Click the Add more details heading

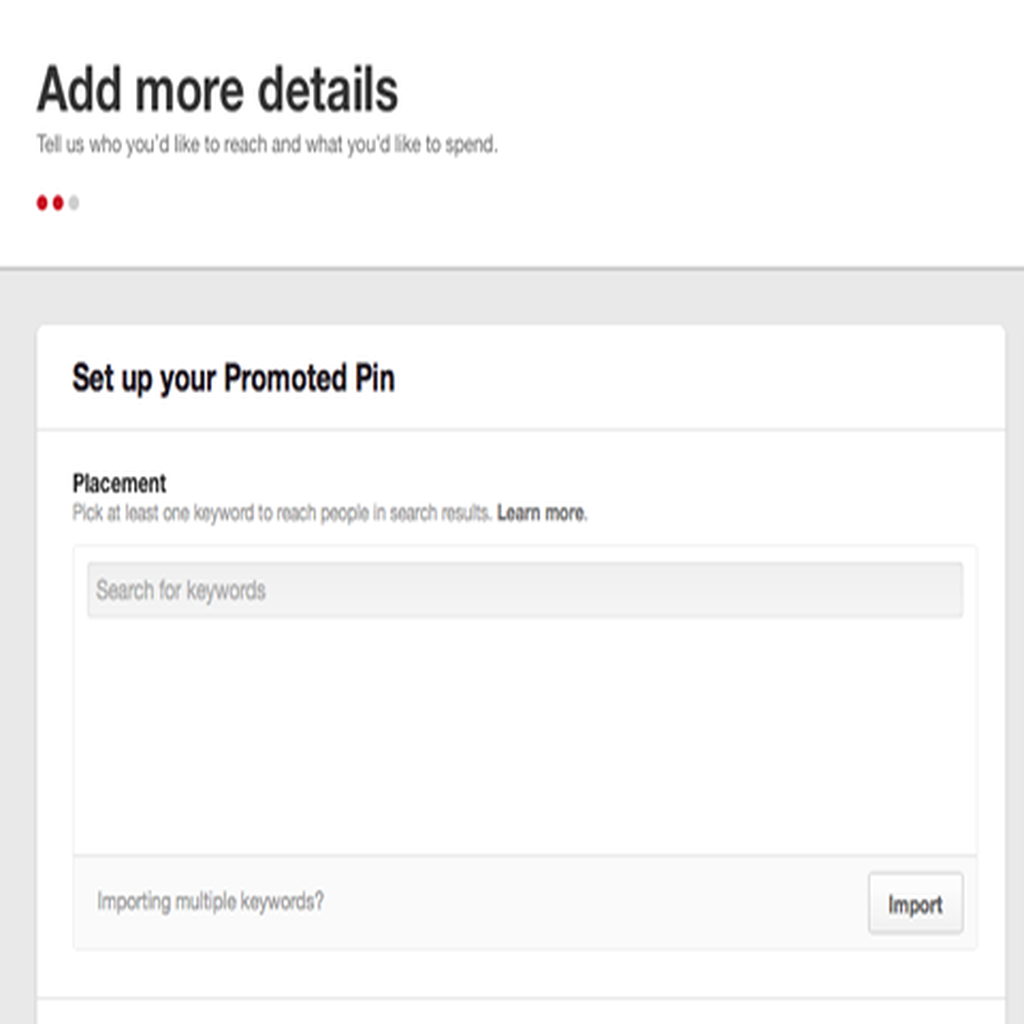click(x=217, y=89)
